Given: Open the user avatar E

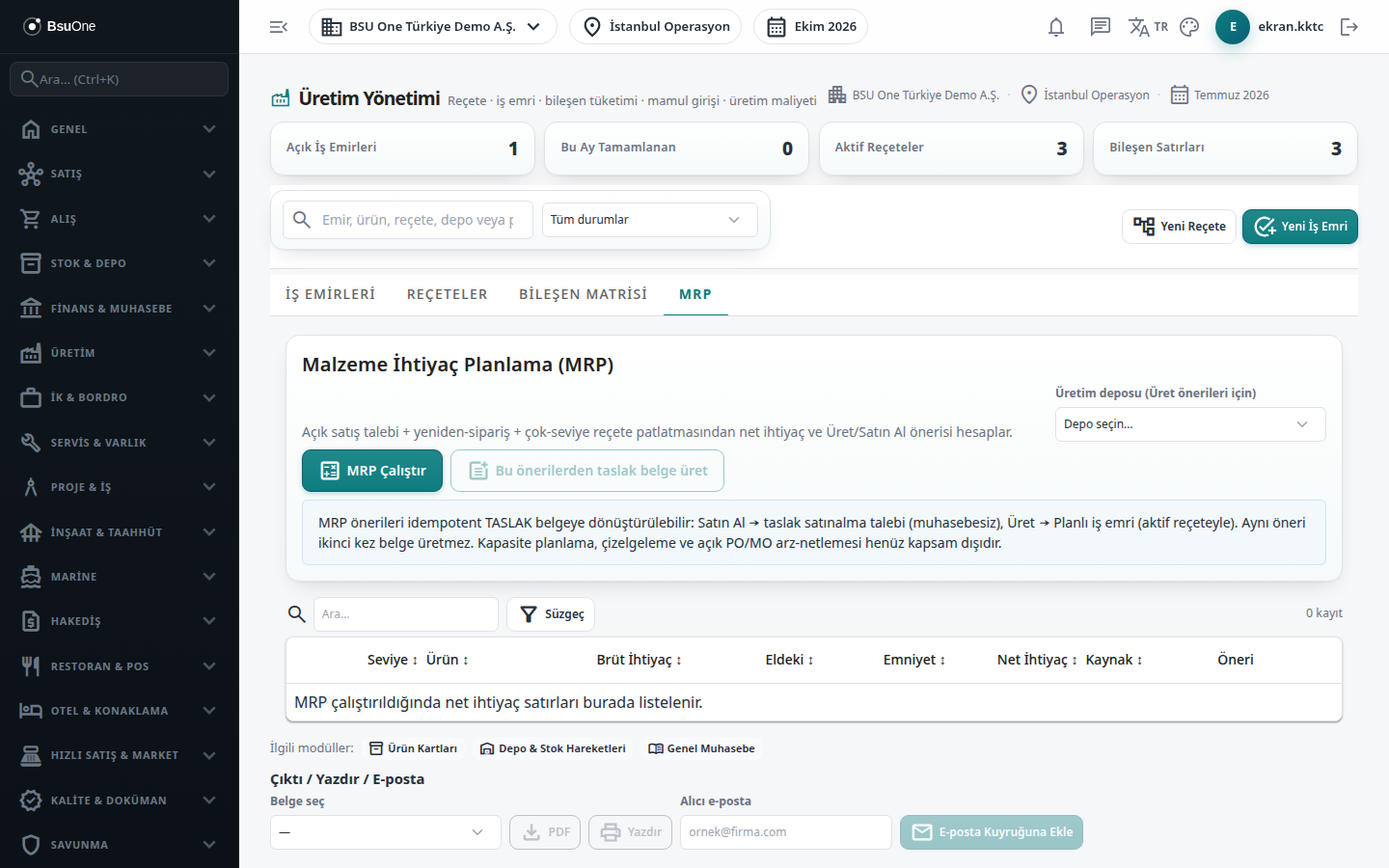Looking at the screenshot, I should click(1233, 27).
